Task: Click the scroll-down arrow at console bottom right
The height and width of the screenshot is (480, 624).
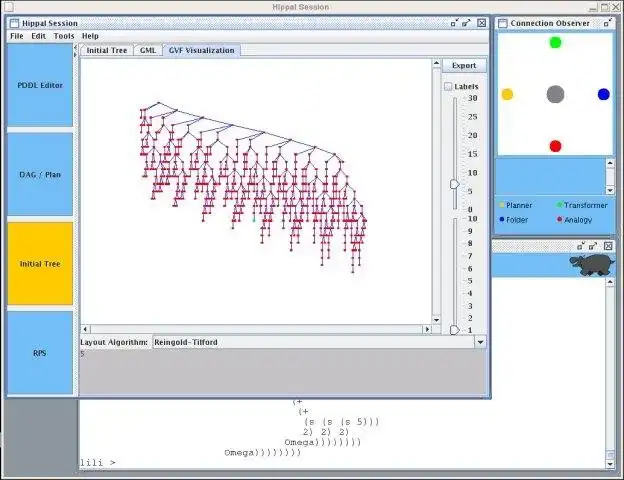Action: click(x=610, y=464)
